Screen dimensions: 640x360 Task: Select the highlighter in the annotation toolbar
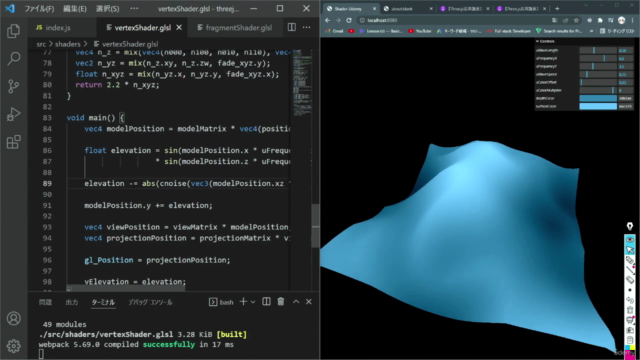pyautogui.click(x=630, y=260)
